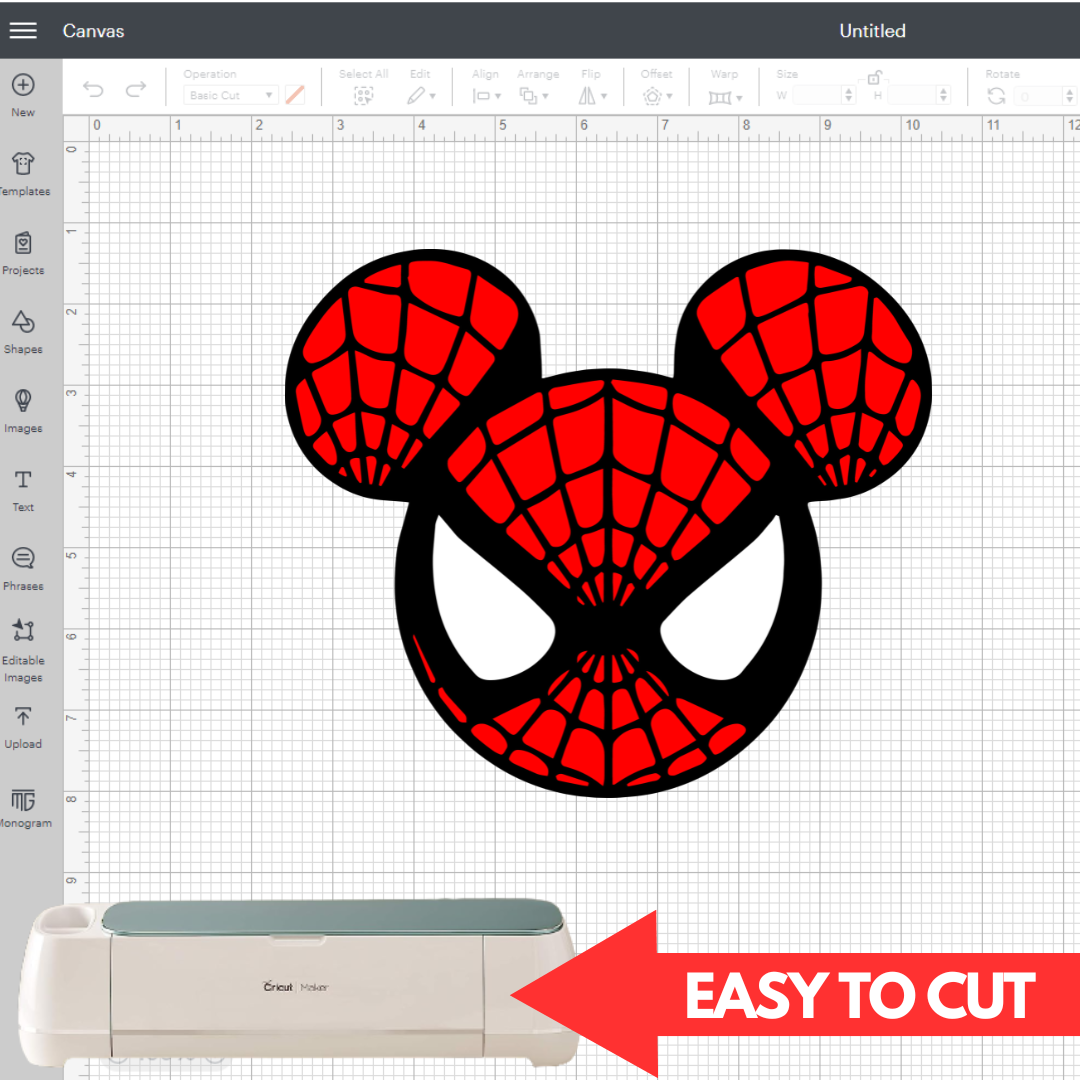Click the Operation color swatch
The image size is (1080, 1080).
295,95
